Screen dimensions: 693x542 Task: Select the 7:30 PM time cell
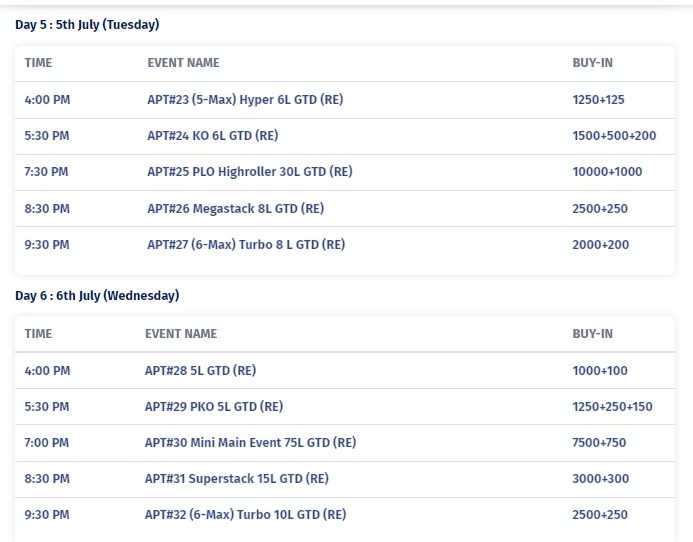(46, 172)
